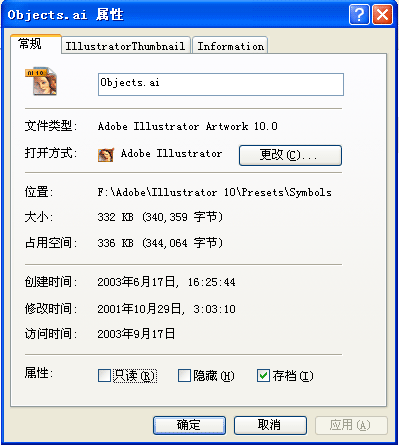This screenshot has width=399, height=446.
Task: Click the Adobe Illustrator Artwork 10.0 file type
Action: (x=188, y=126)
